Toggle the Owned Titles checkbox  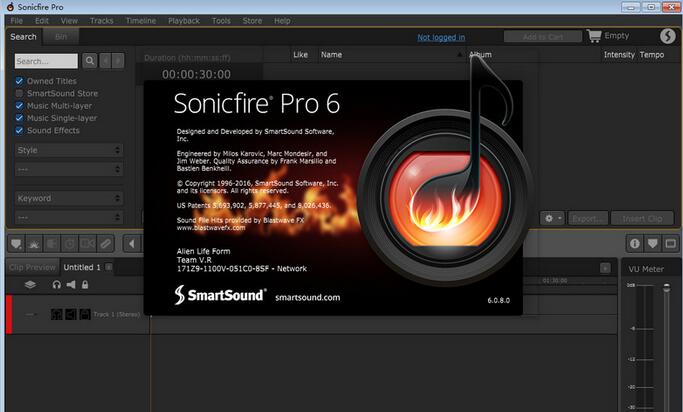coord(19,81)
